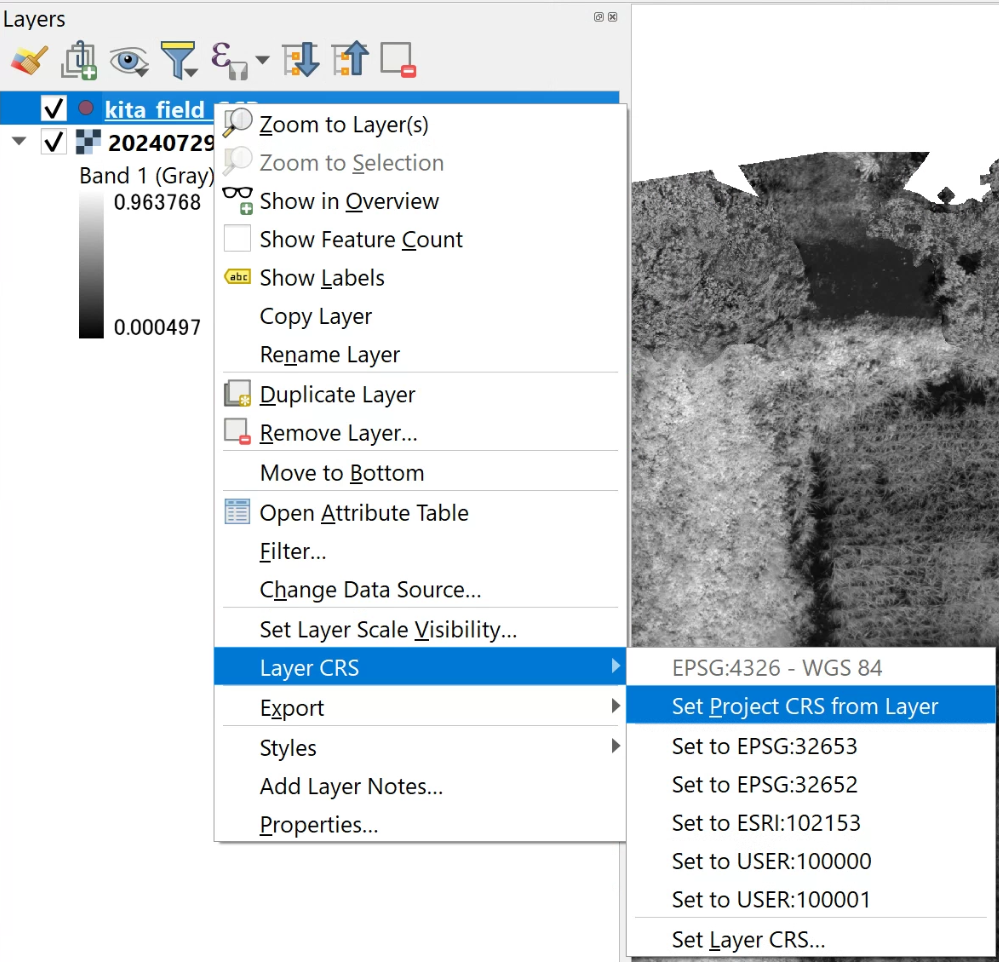Click the grayscale raster map canvas
The height and width of the screenshot is (962, 999).
tap(815, 399)
